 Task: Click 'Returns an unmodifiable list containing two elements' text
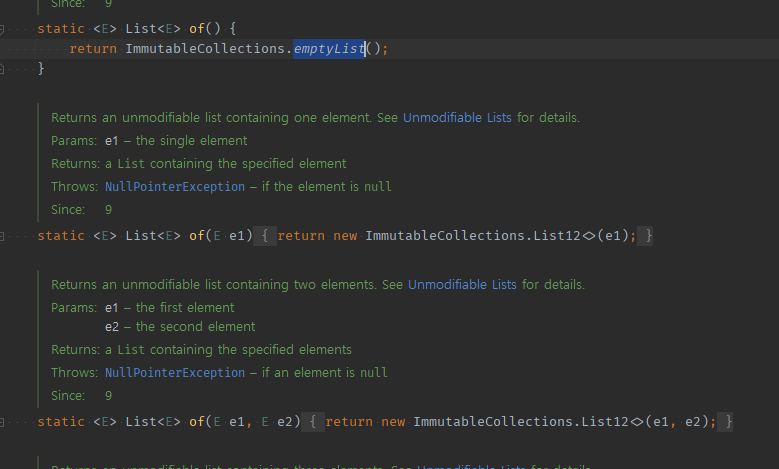click(213, 285)
